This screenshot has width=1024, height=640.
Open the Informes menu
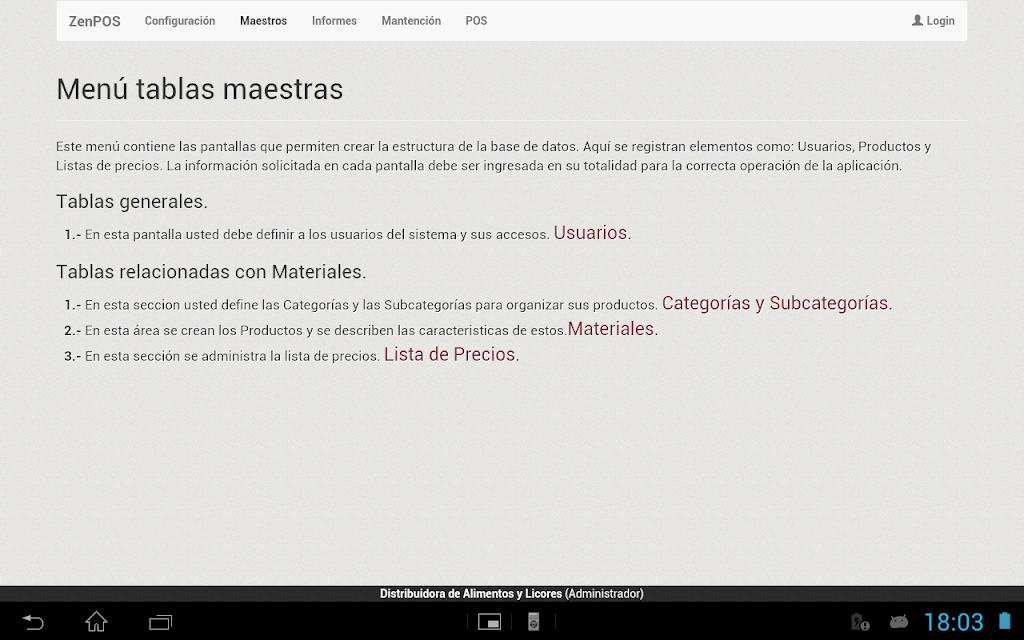point(334,21)
